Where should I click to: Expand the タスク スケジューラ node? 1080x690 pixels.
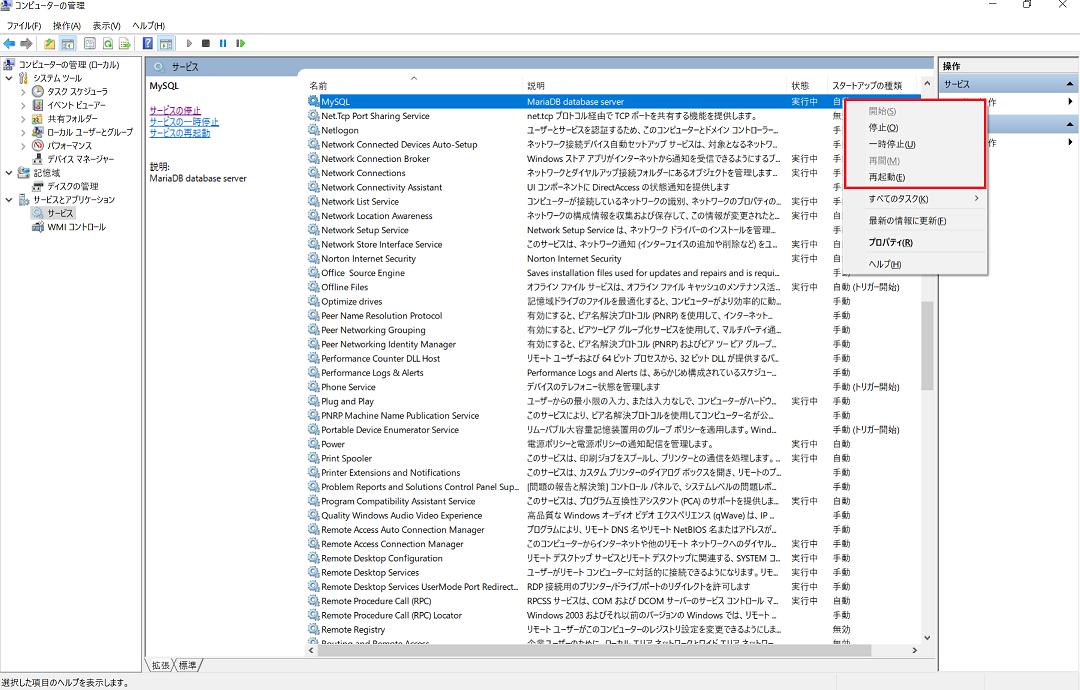(x=23, y=92)
